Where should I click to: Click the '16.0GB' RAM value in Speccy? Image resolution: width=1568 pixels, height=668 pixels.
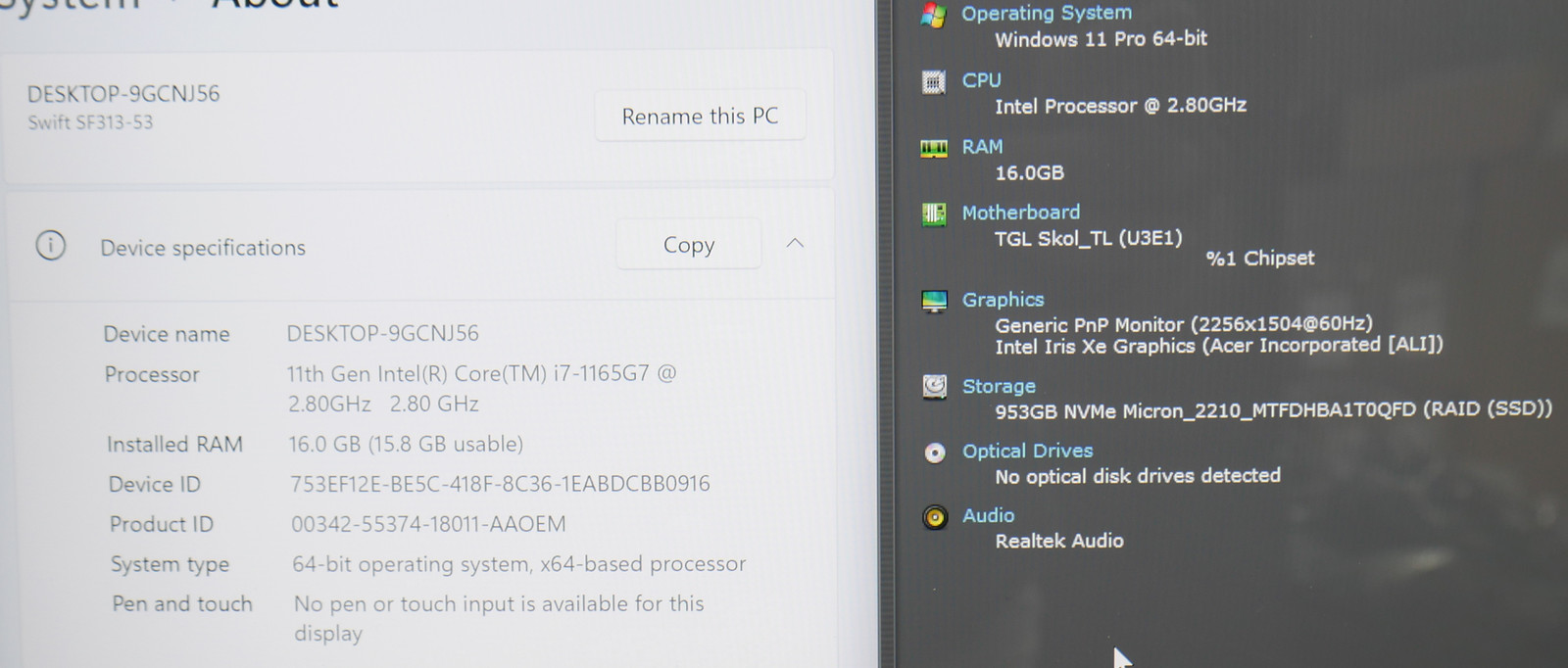pyautogui.click(x=1029, y=172)
